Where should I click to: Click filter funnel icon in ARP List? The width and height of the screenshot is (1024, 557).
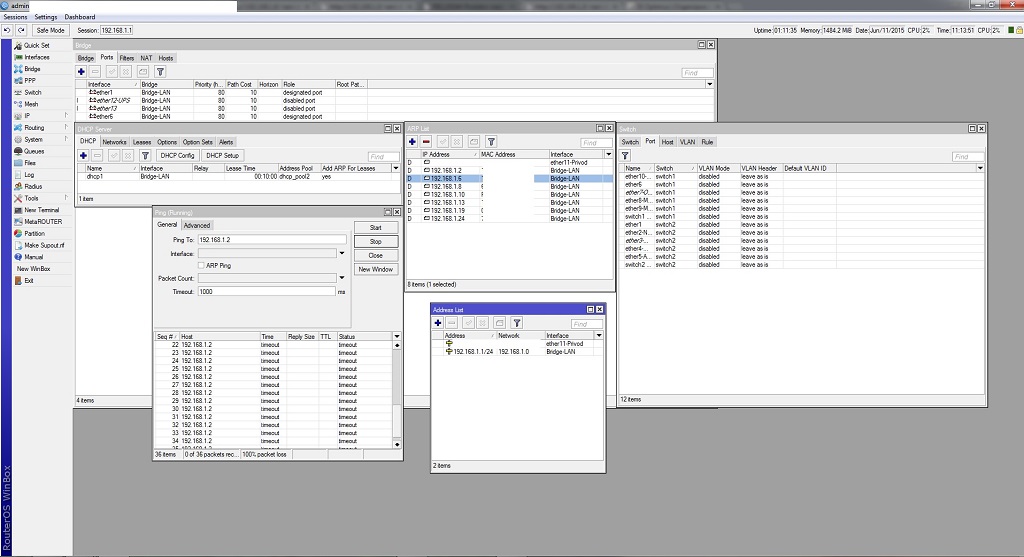tap(491, 142)
